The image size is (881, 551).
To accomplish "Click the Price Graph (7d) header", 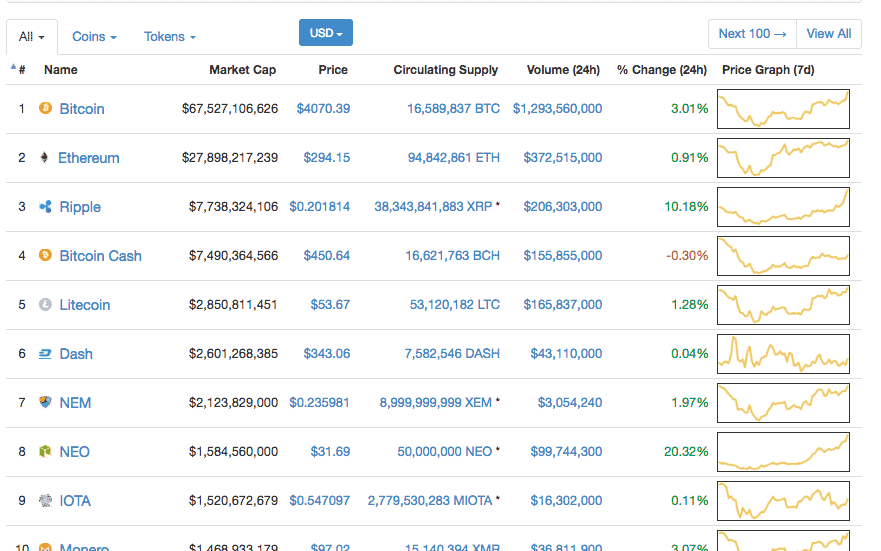I will pyautogui.click(x=768, y=70).
